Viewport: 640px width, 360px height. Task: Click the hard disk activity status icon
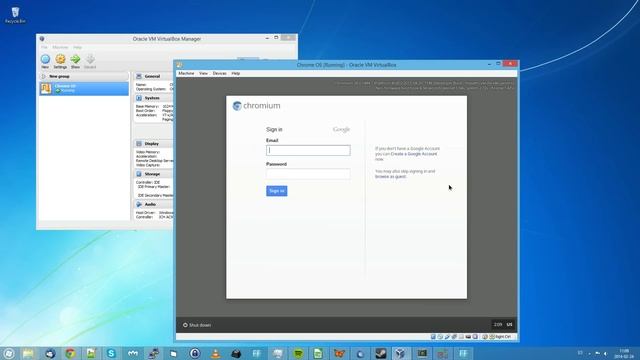tap(433, 337)
